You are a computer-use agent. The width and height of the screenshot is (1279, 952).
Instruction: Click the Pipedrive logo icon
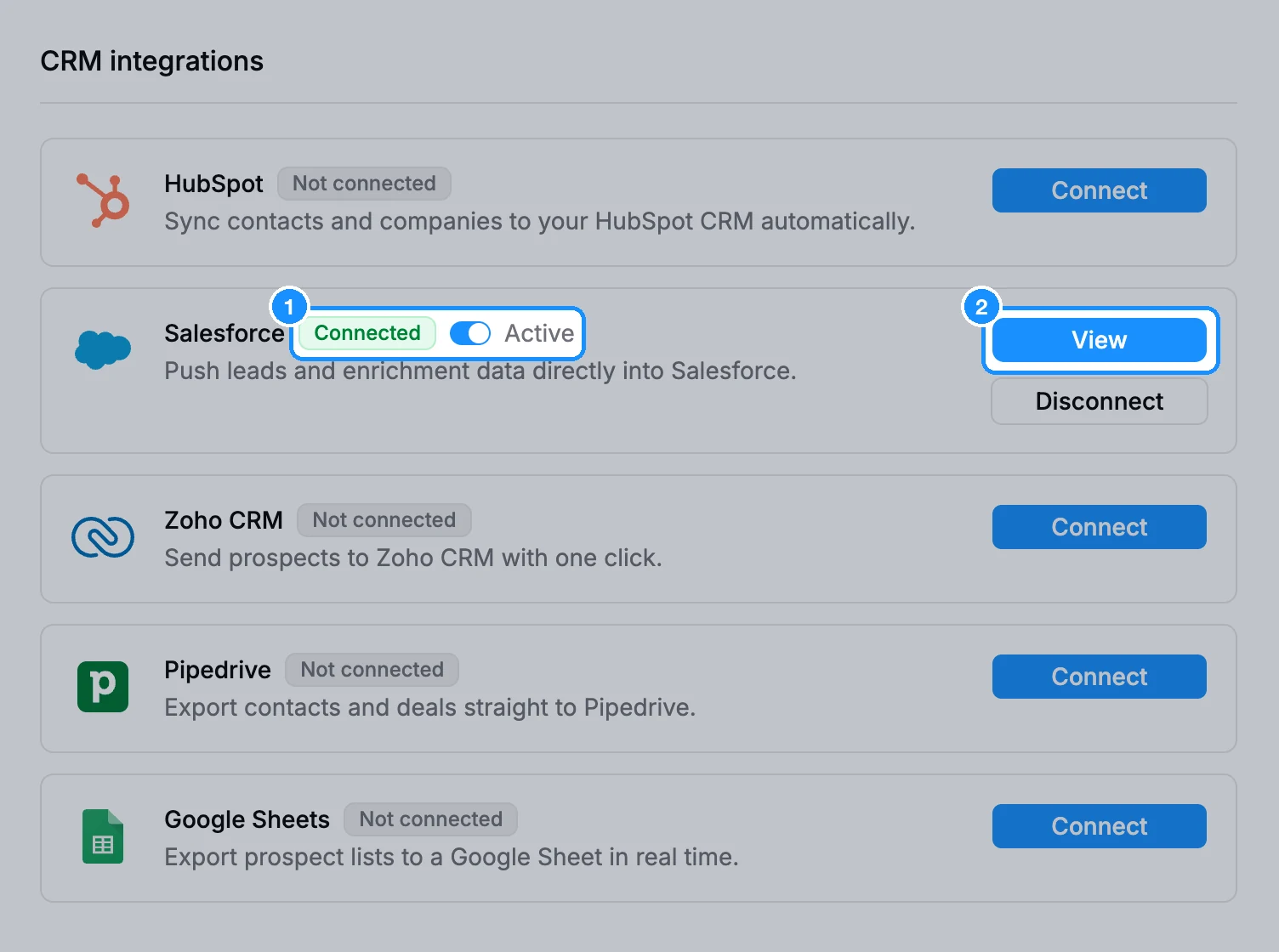point(103,687)
